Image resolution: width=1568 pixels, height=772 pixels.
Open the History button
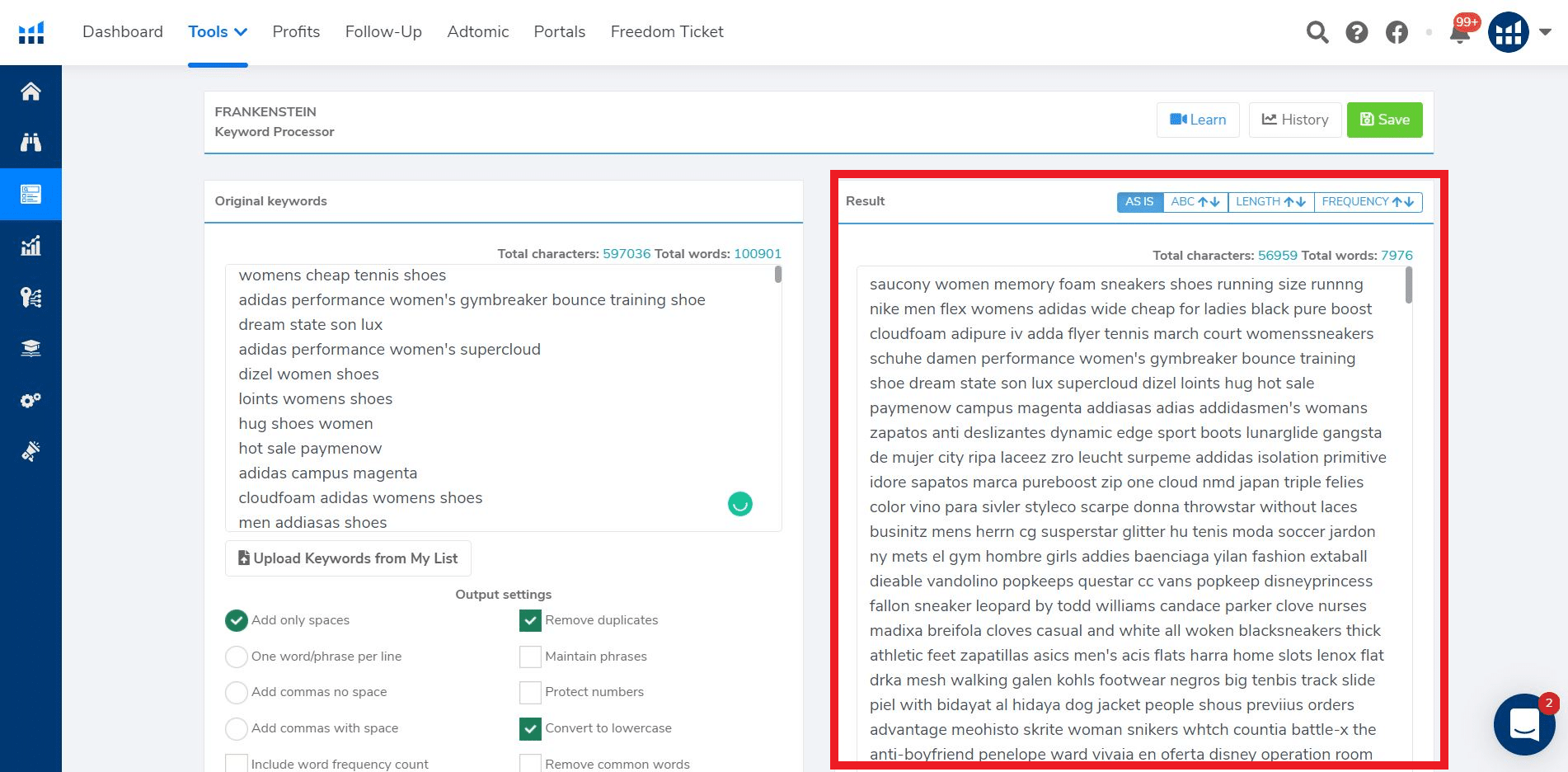coord(1295,120)
